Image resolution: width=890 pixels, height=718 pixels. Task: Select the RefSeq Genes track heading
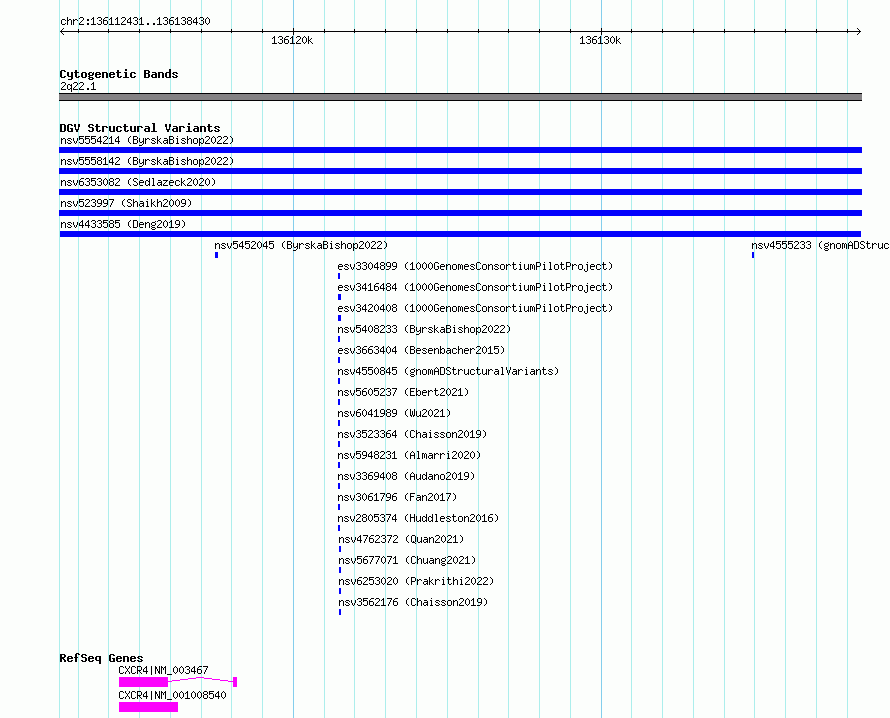click(x=101, y=658)
